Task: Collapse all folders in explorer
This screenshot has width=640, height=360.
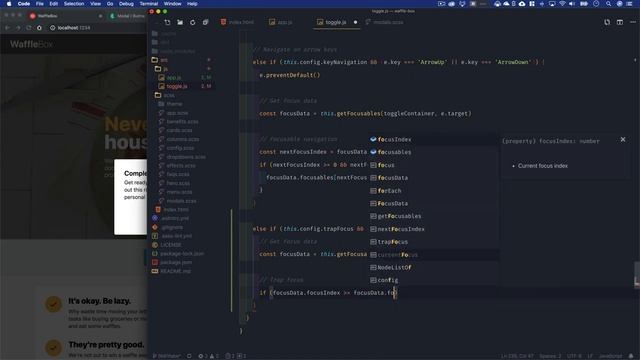Action: pyautogui.click(x=205, y=22)
